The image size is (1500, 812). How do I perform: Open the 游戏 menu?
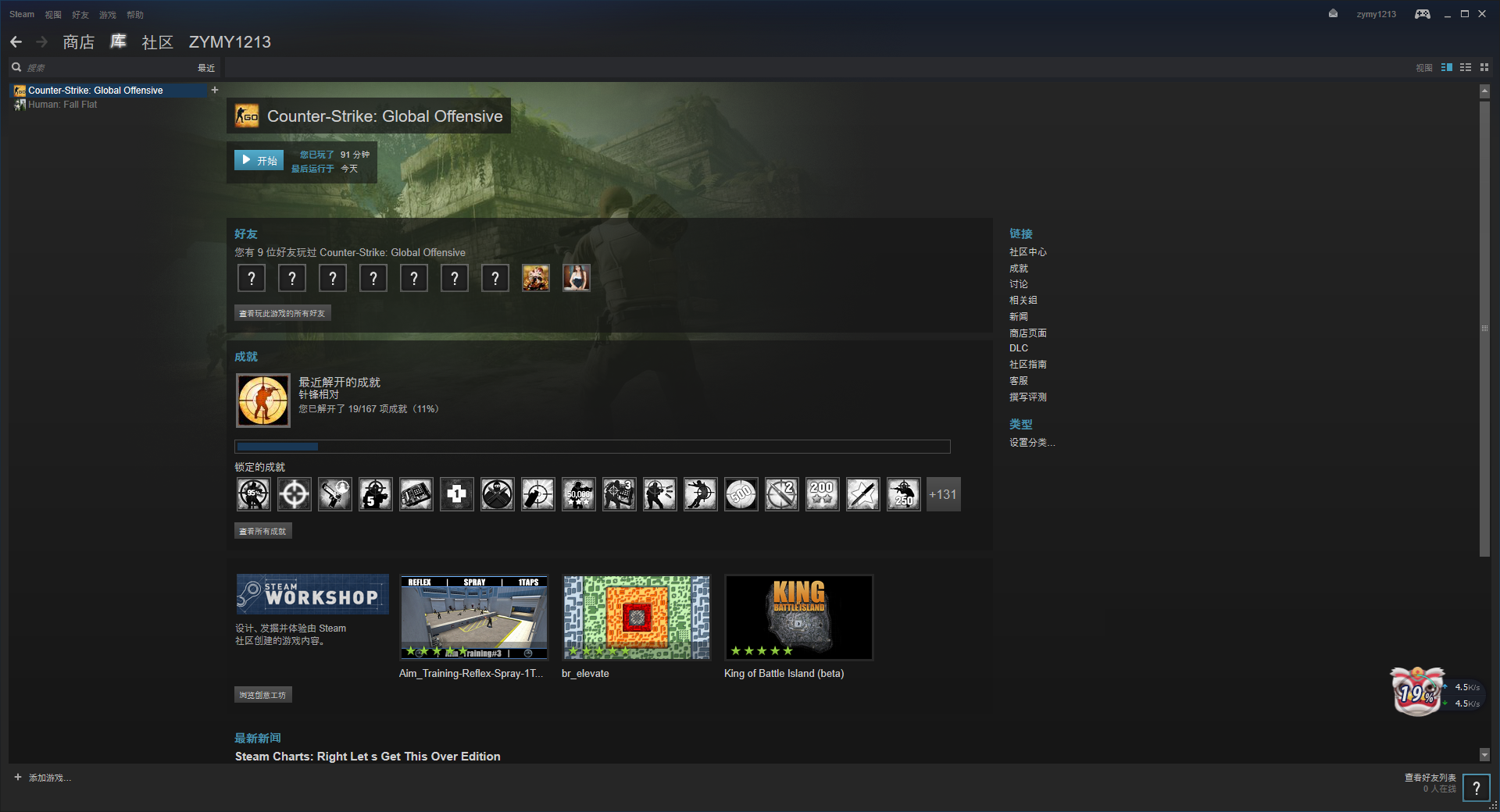pos(108,15)
